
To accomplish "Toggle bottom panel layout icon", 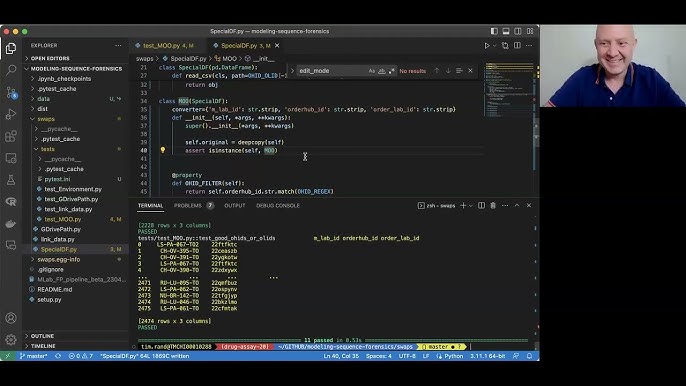I will tap(506, 31).
